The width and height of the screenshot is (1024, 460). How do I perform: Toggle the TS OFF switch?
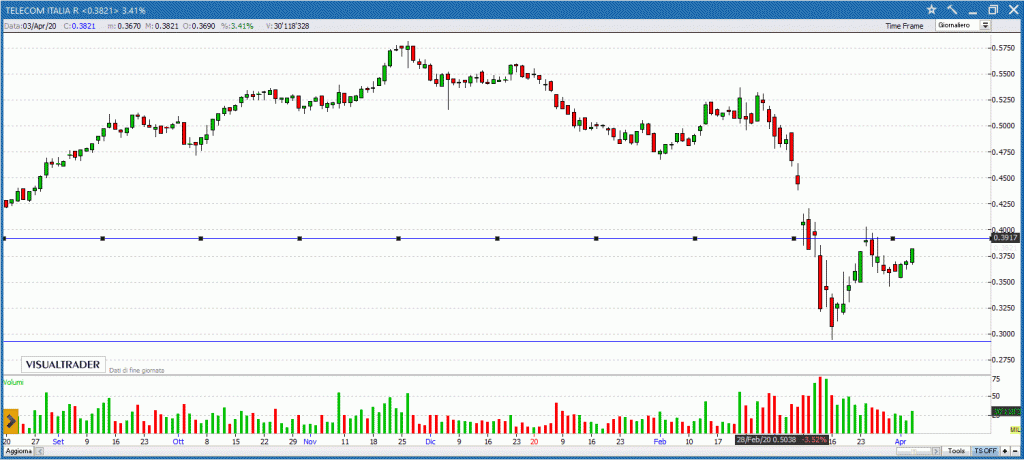985,452
